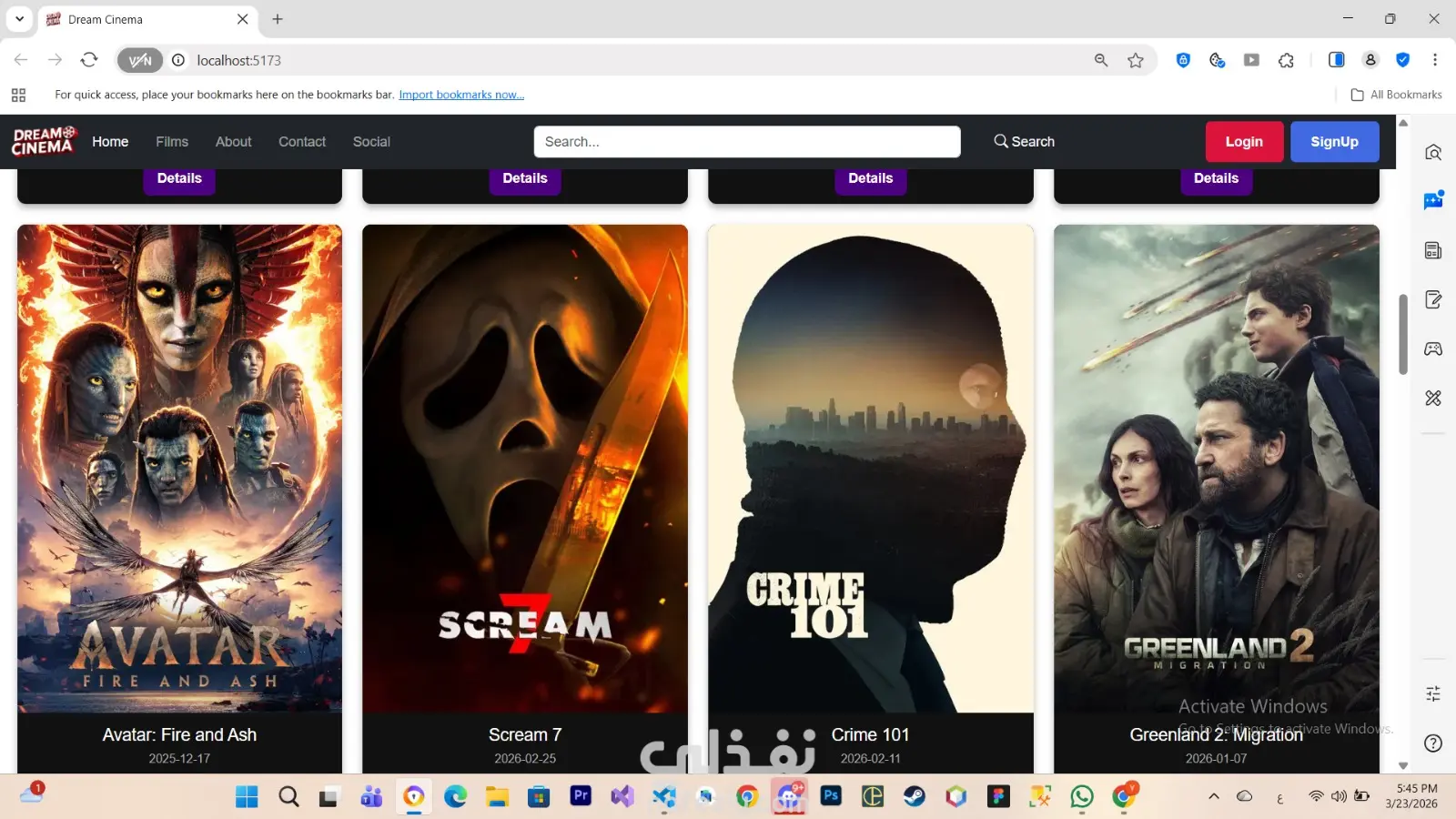This screenshot has height=819, width=1456.
Task: Open the Extensions puzzle icon
Action: [1286, 60]
